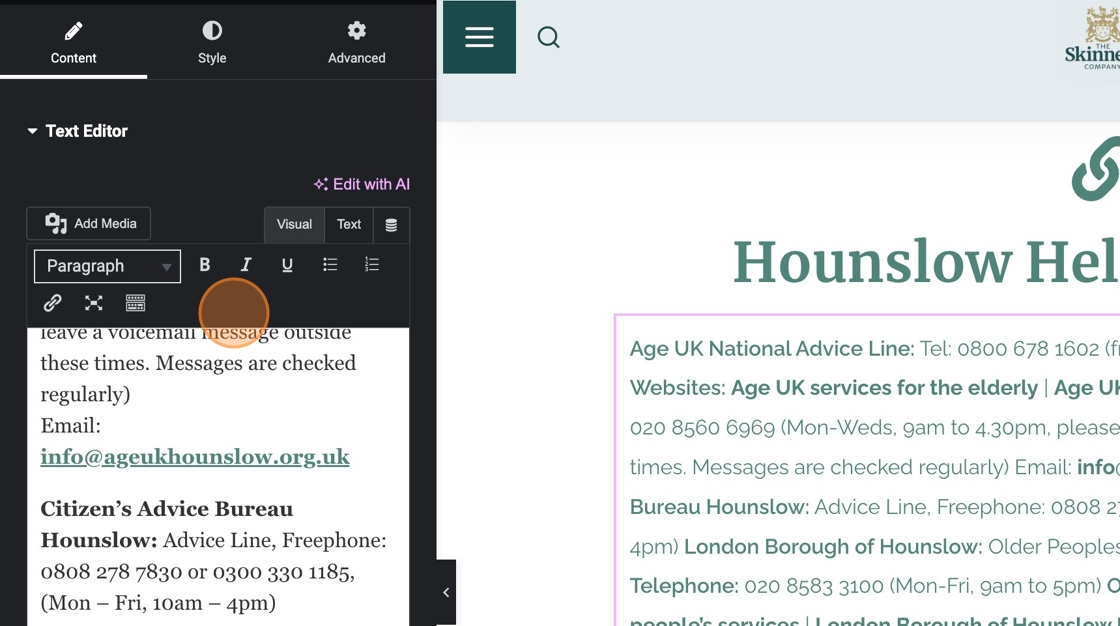Toggle italic formatting
Image resolution: width=1120 pixels, height=626 pixels.
click(246, 265)
